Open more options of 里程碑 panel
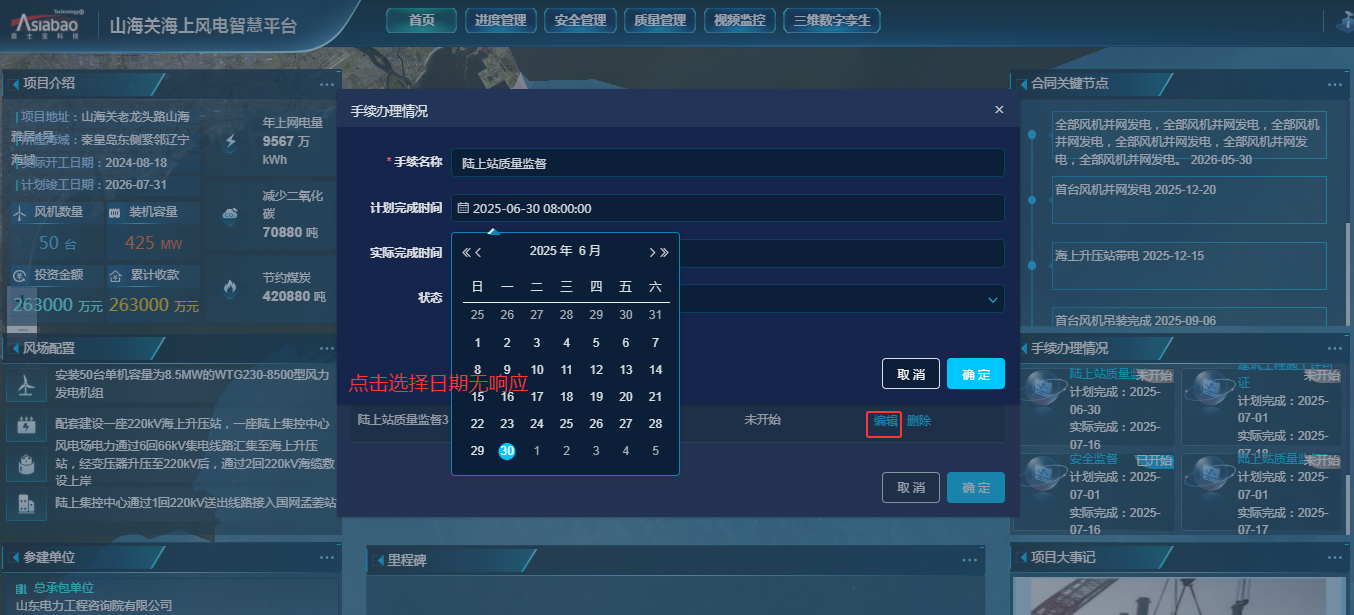This screenshot has width=1354, height=615. tap(968, 560)
